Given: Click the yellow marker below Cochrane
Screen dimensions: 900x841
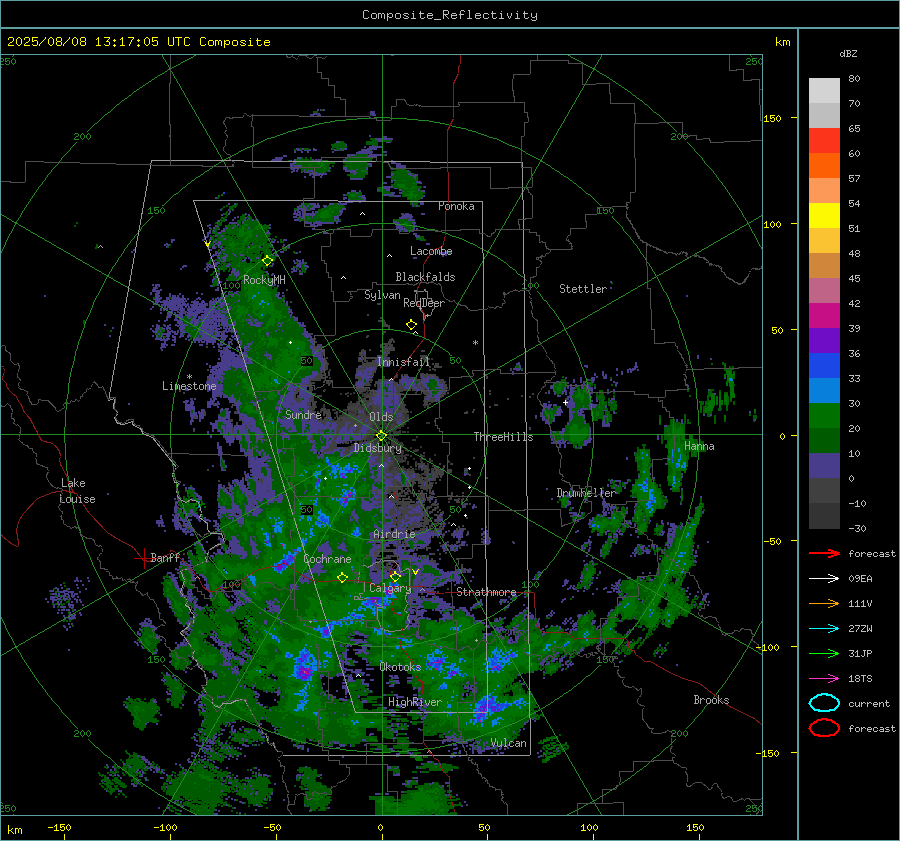Looking at the screenshot, I should coord(343,577).
